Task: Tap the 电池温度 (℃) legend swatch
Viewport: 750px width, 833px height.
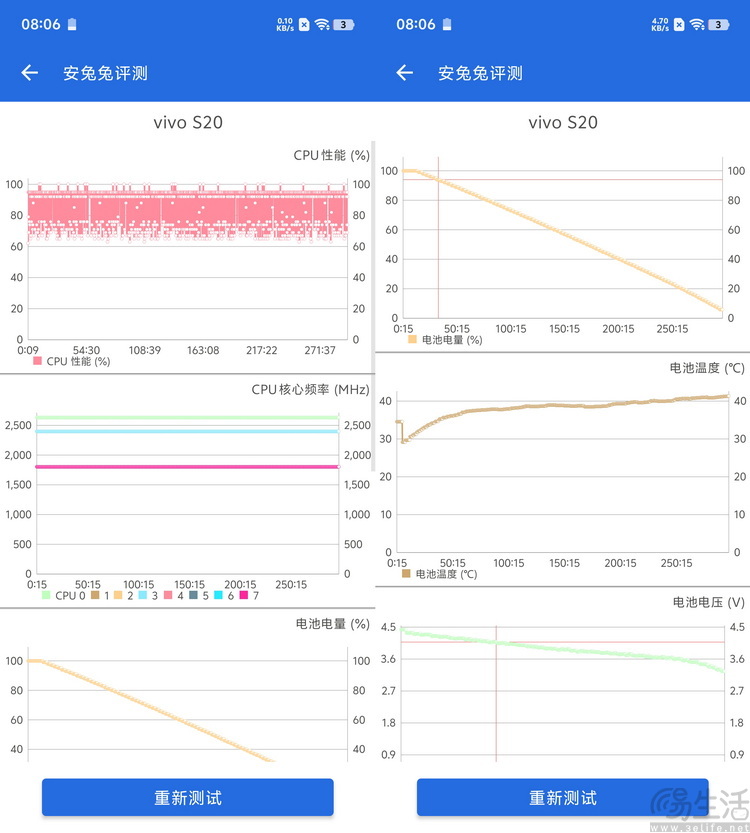Action: click(406, 573)
